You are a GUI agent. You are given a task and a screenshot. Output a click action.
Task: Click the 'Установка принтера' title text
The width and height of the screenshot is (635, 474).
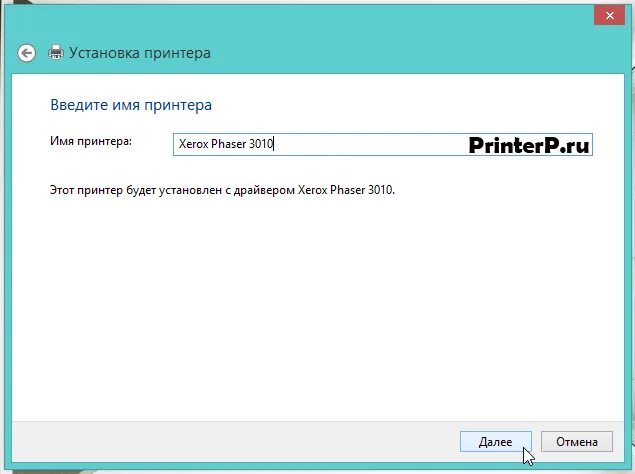click(140, 53)
